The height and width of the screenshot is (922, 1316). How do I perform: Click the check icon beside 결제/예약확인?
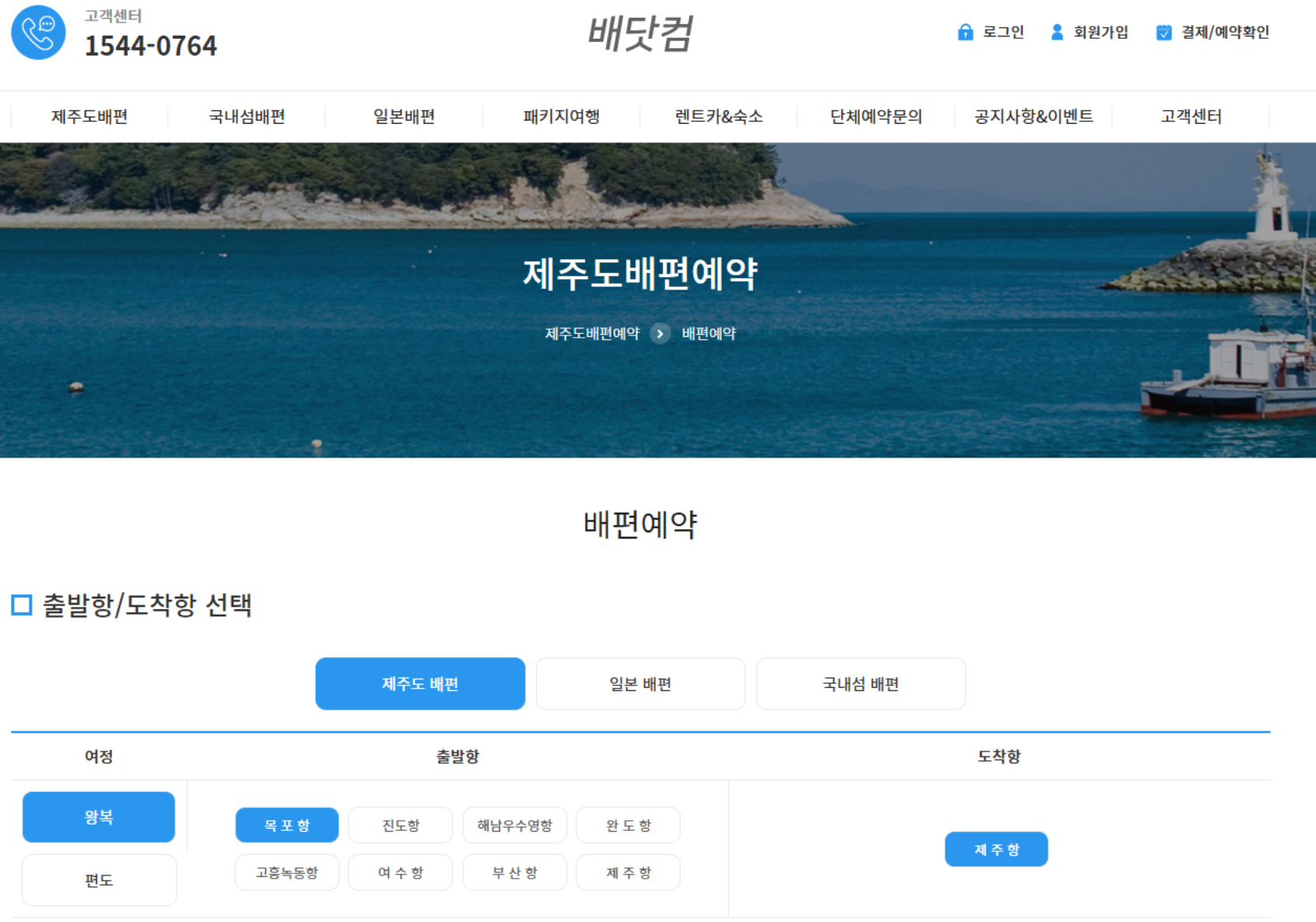point(1163,33)
